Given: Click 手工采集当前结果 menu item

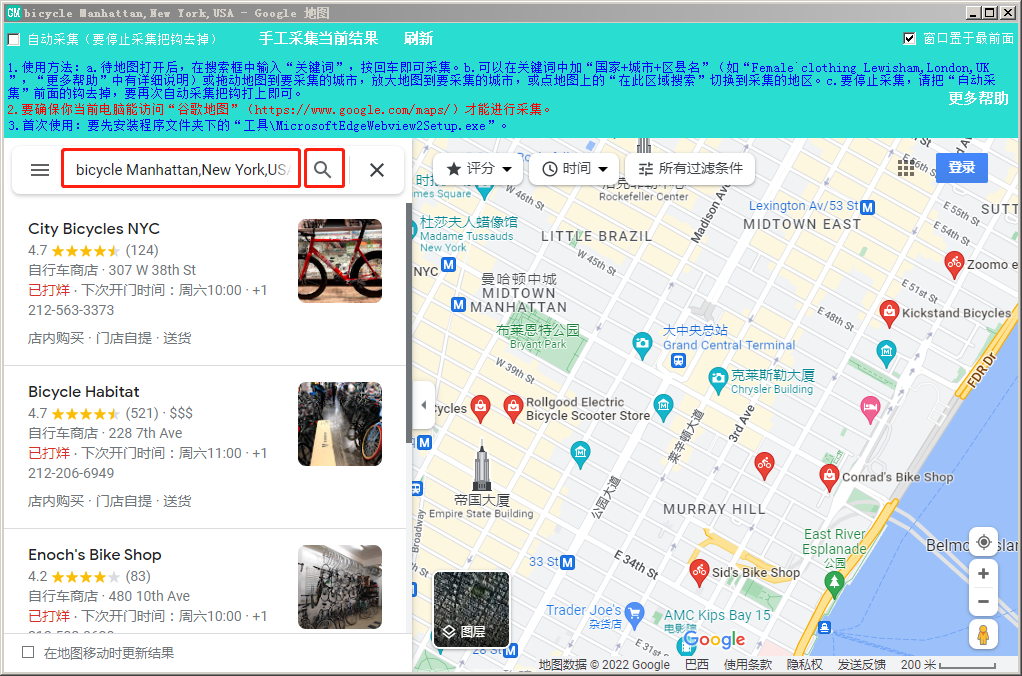Looking at the screenshot, I should click(318, 39).
